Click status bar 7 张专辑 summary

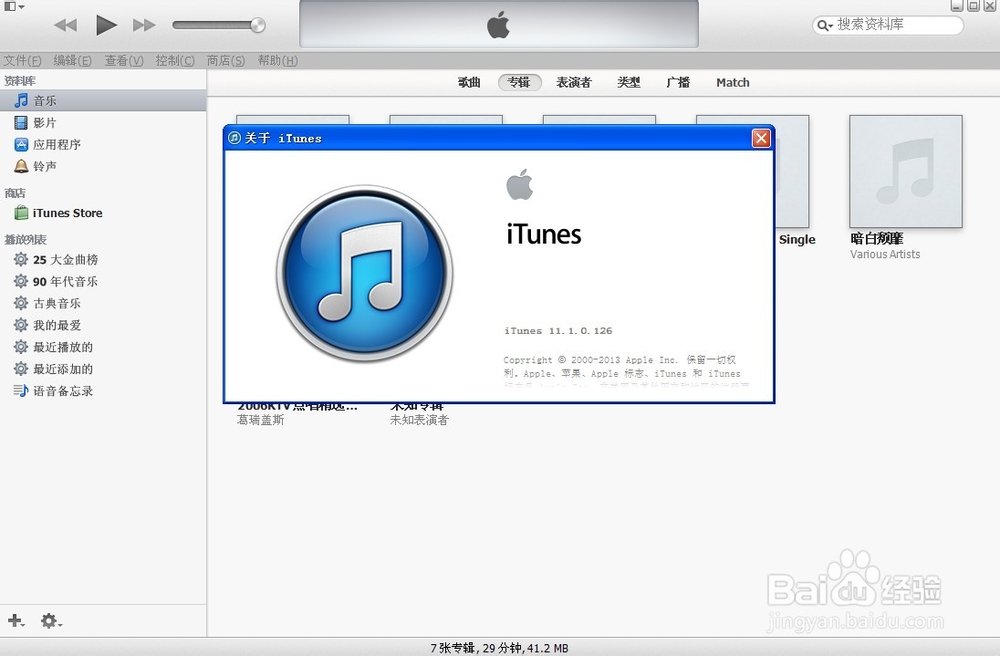click(499, 648)
